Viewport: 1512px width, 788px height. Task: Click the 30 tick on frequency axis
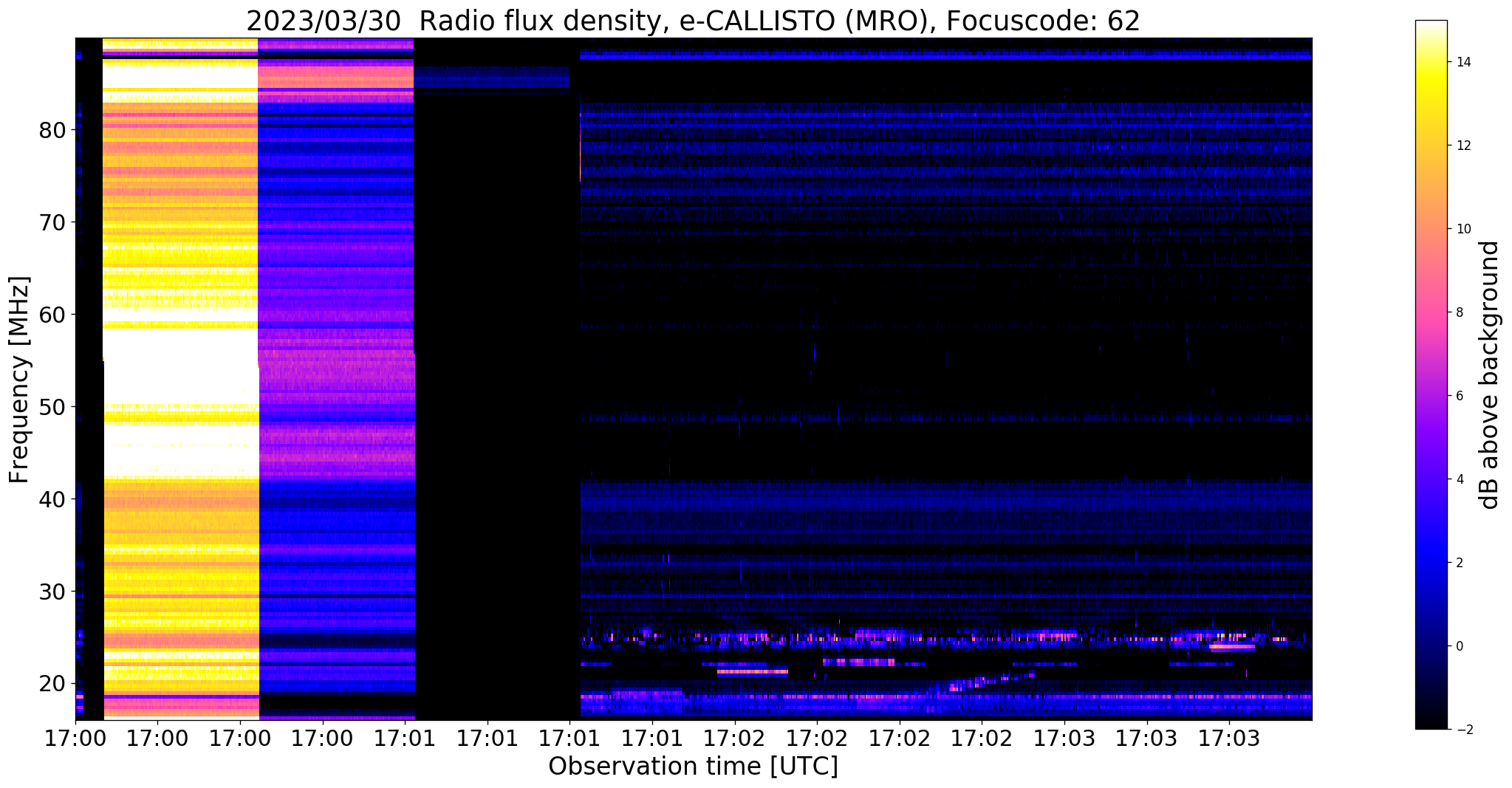click(52, 592)
